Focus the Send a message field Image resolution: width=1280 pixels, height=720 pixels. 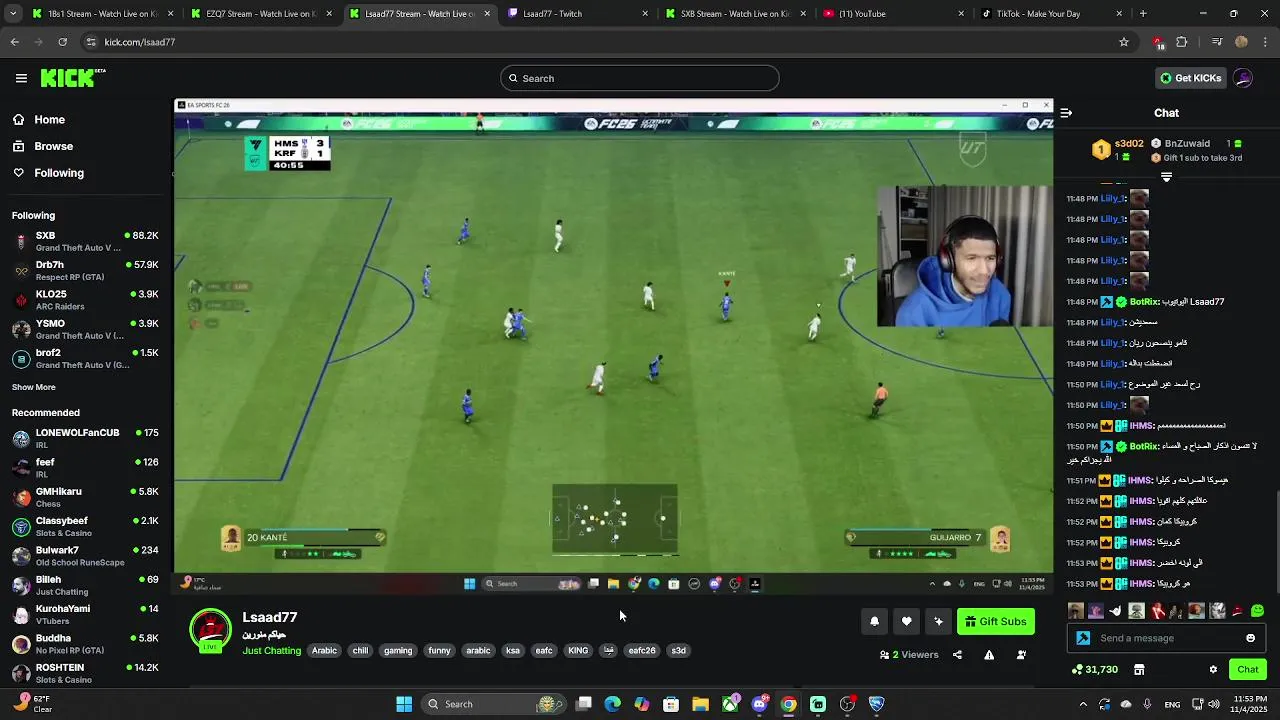[1168, 638]
